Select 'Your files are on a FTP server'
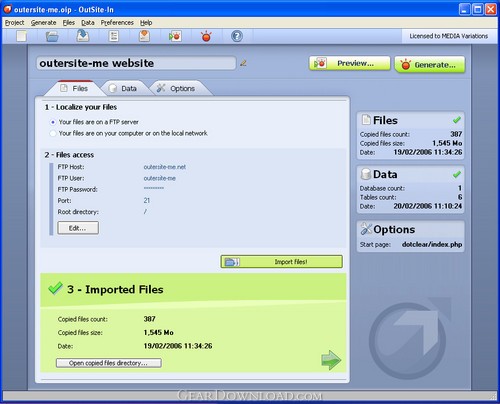500x404 pixels. pos(53,122)
